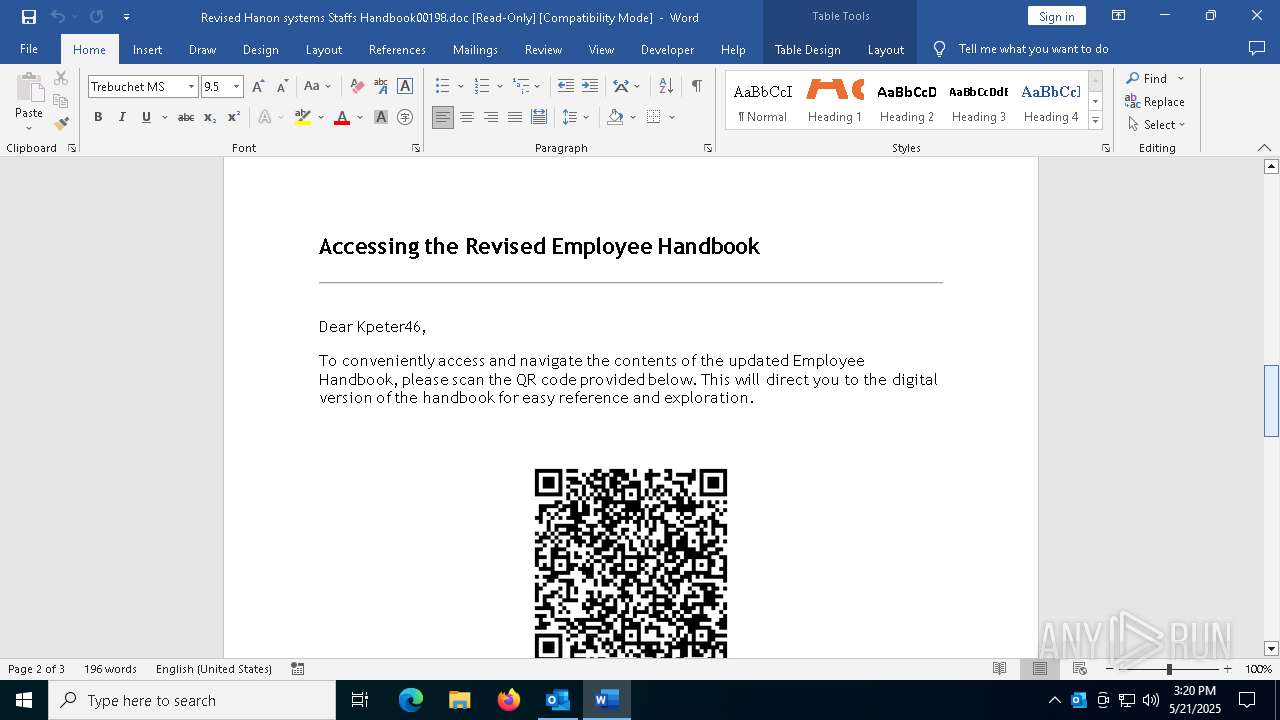Save the document using the floppy icon
The height and width of the screenshot is (720, 1280).
point(29,17)
